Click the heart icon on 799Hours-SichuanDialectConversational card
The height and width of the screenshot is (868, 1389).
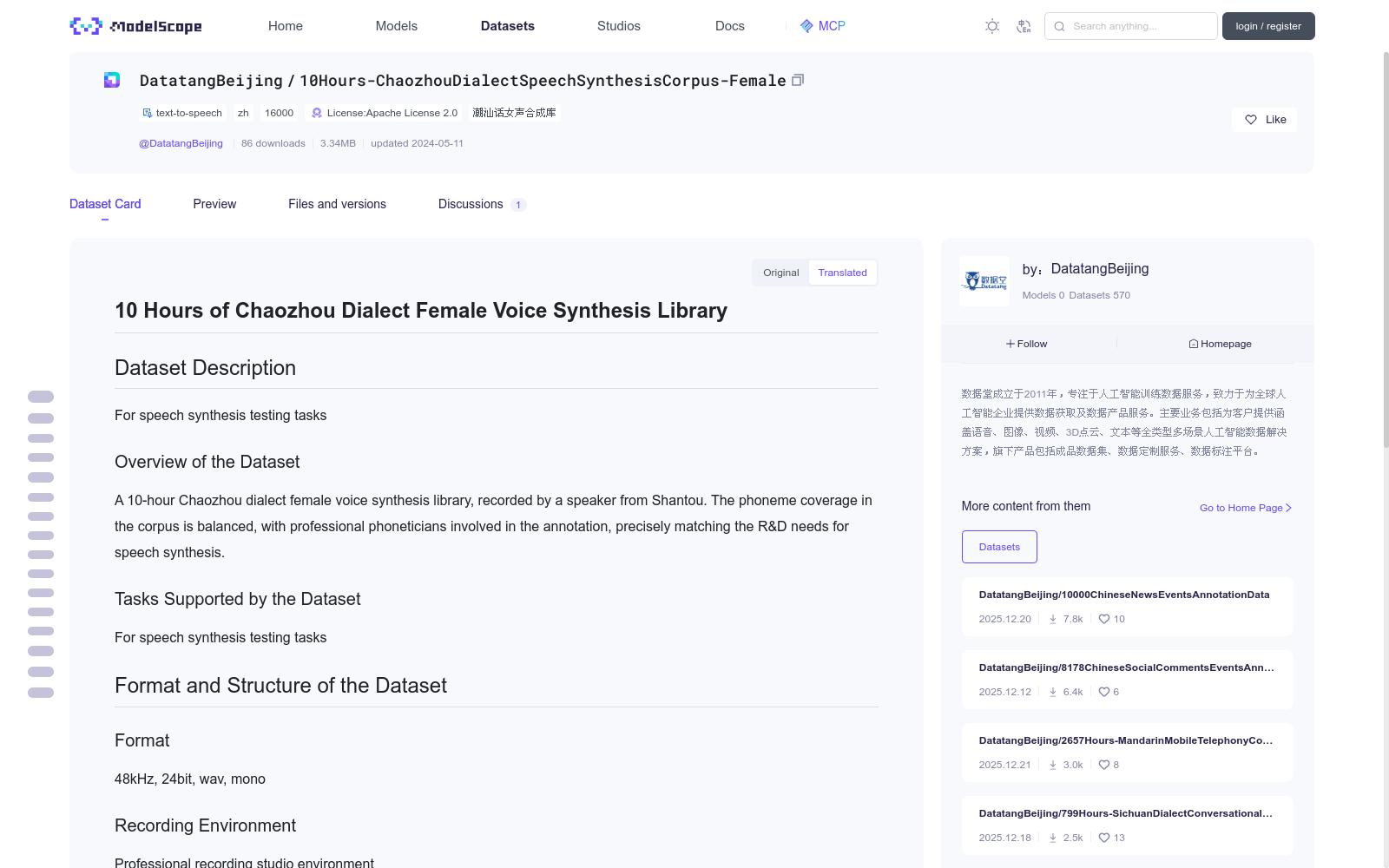(1104, 838)
